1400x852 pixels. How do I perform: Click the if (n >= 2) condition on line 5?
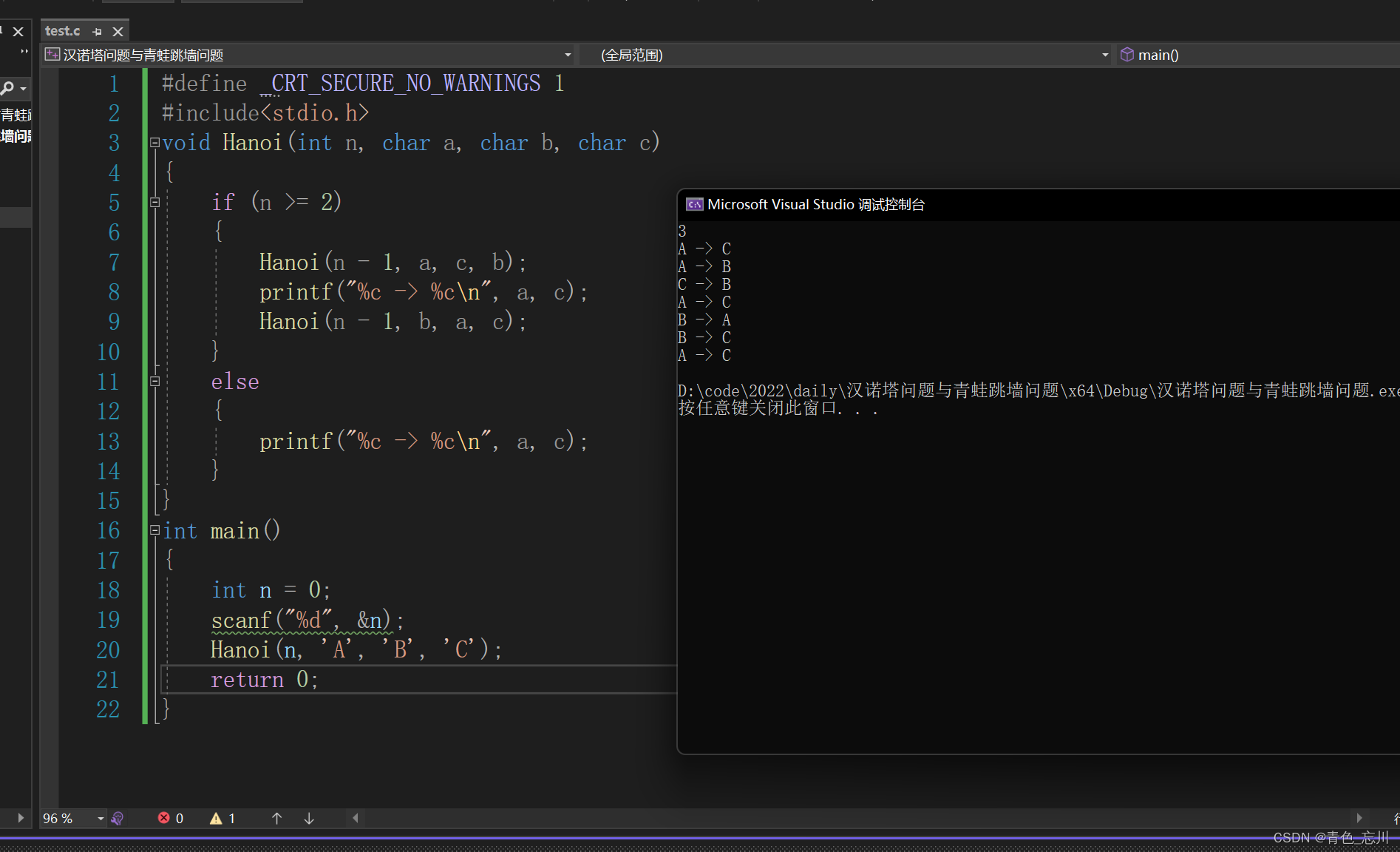click(x=276, y=202)
